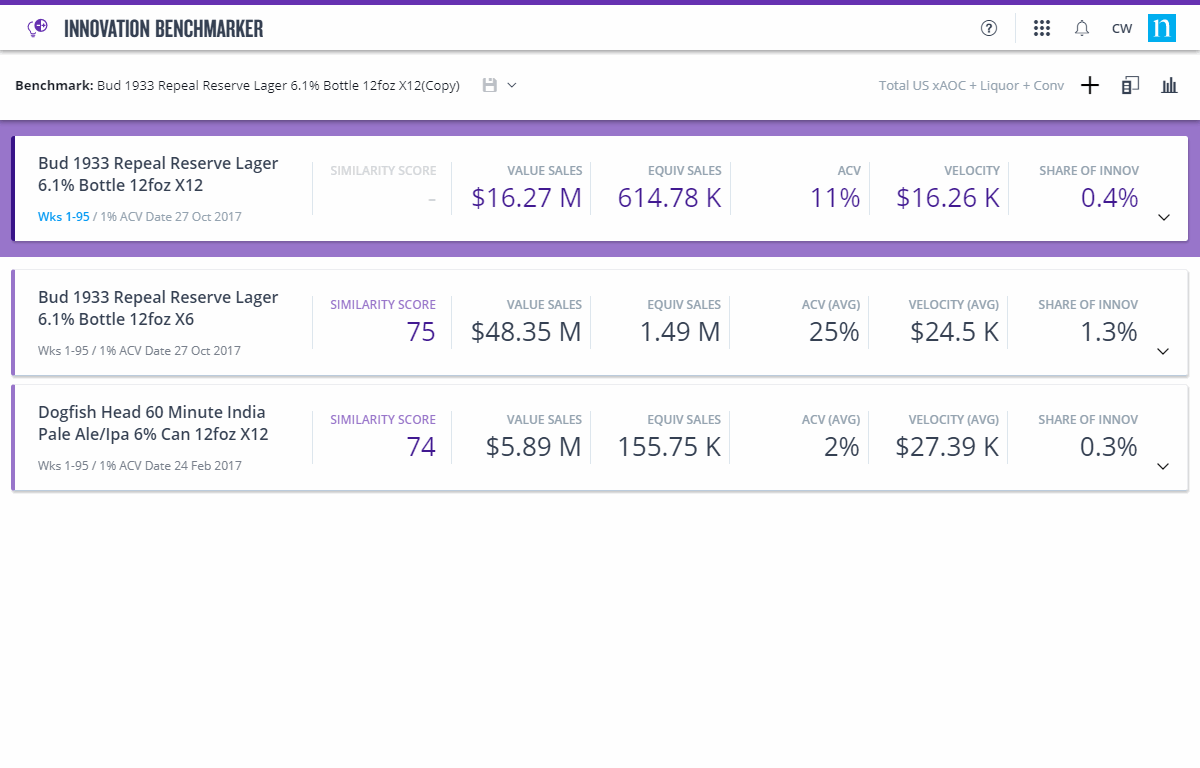Click the $24.5 K velocity average value
The height and width of the screenshot is (768, 1200).
pyautogui.click(x=955, y=332)
